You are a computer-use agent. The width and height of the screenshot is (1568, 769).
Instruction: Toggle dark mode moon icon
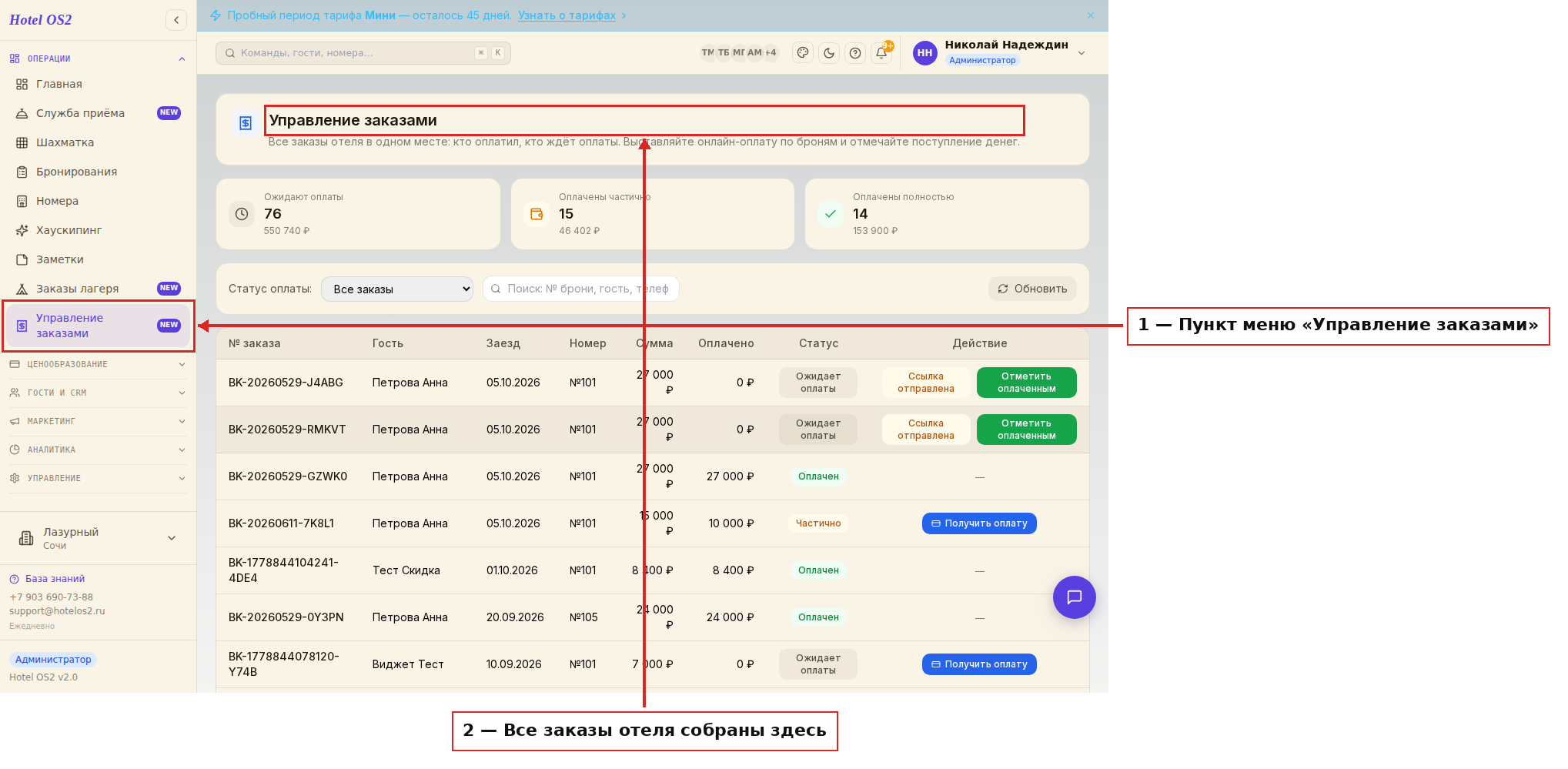tap(829, 53)
